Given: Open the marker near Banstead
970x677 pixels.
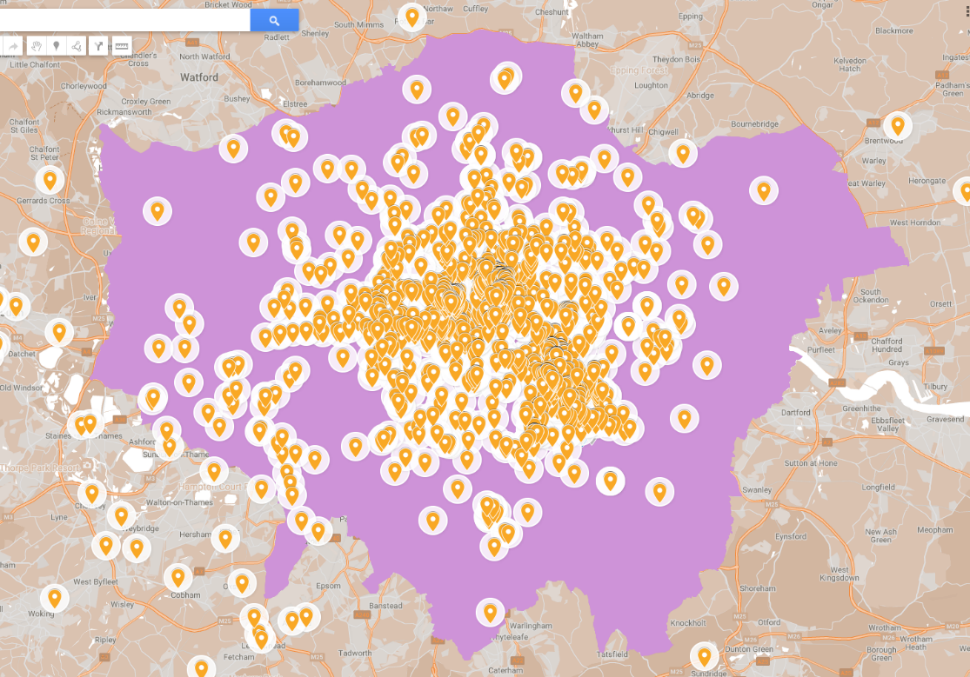Looking at the screenshot, I should (306, 616).
